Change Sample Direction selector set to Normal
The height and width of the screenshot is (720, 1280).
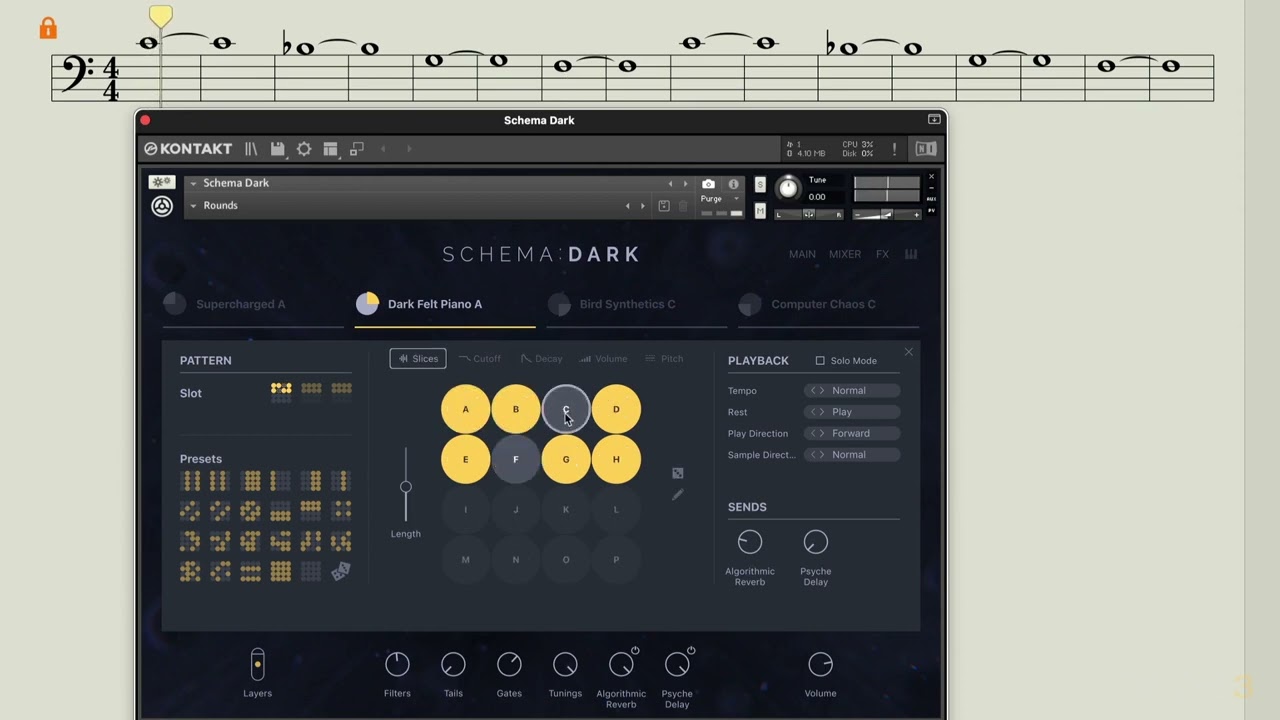pyautogui.click(x=852, y=455)
